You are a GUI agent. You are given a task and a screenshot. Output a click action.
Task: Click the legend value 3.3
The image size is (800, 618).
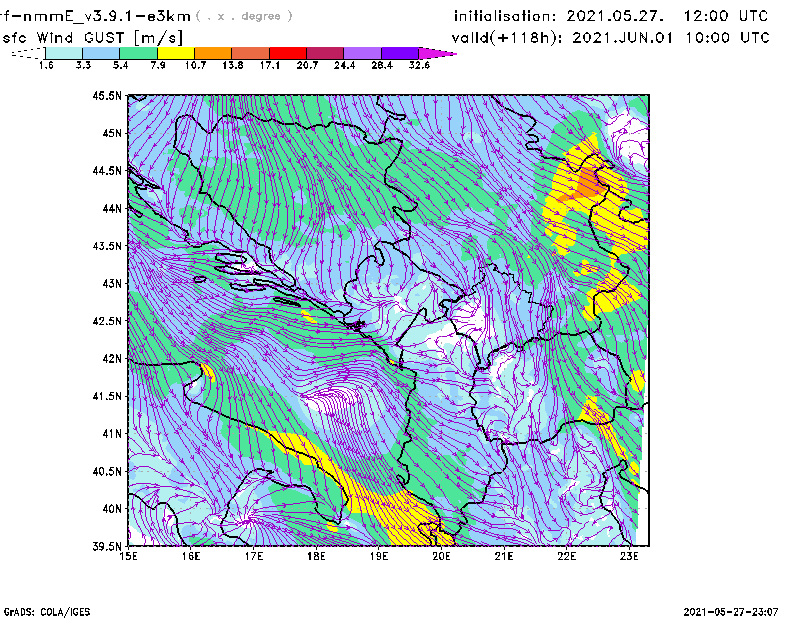click(83, 65)
